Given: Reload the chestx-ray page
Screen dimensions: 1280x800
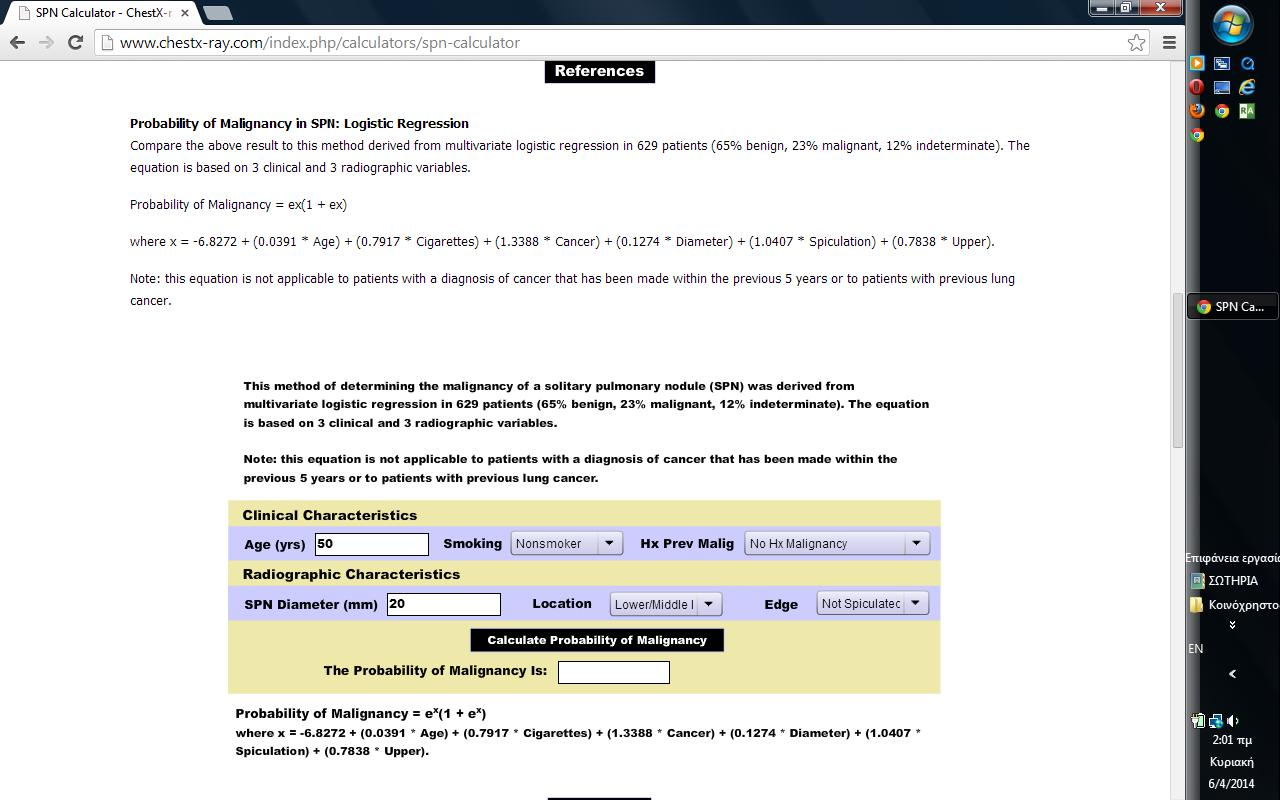Looking at the screenshot, I should click(75, 42).
